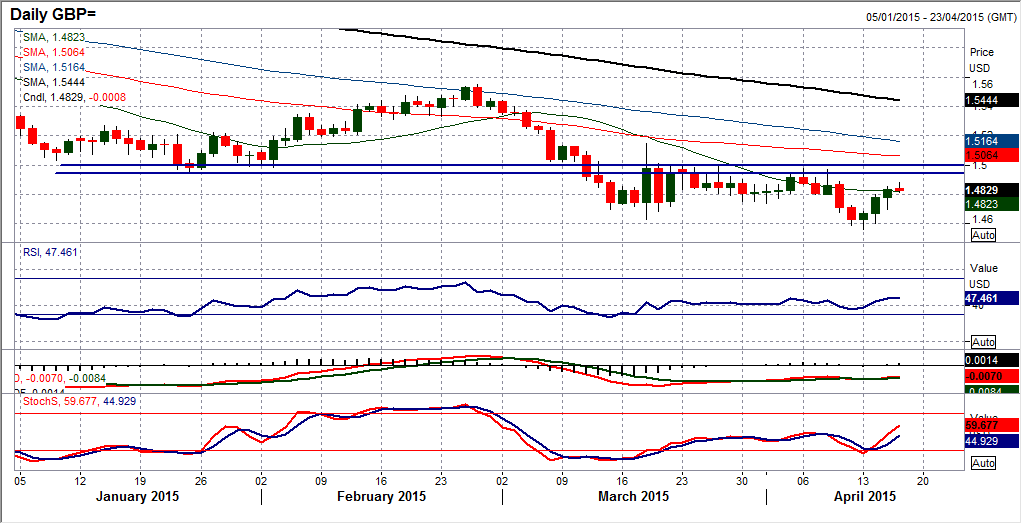This screenshot has height=524, width=1022.
Task: Click the blue 47.461 RSI value tag
Action: [x=991, y=297]
